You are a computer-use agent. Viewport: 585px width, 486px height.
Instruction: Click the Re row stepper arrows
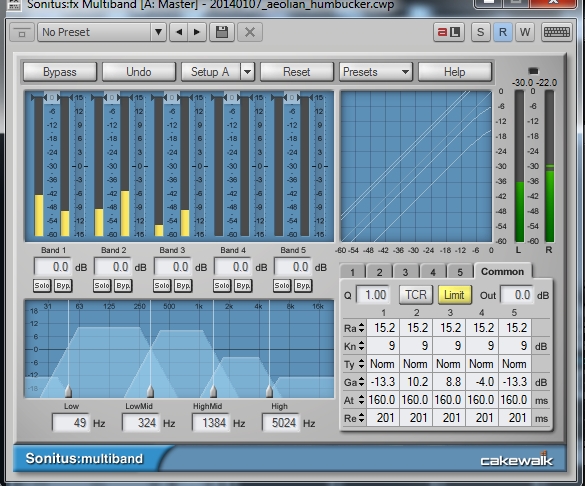click(361, 418)
